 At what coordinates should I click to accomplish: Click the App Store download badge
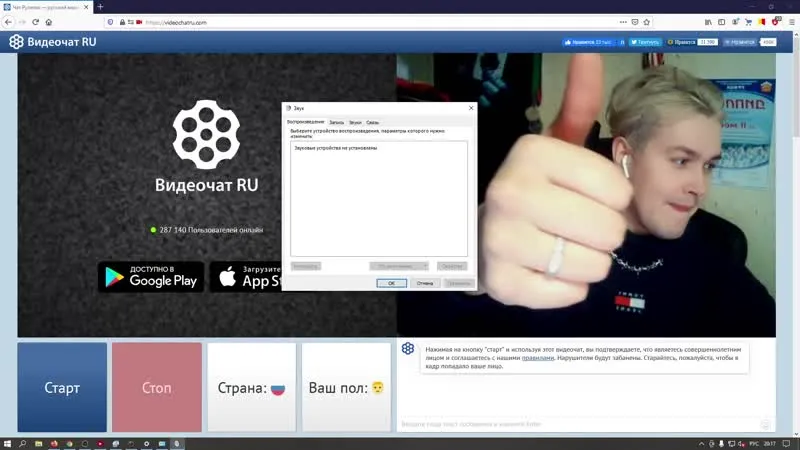(x=246, y=277)
